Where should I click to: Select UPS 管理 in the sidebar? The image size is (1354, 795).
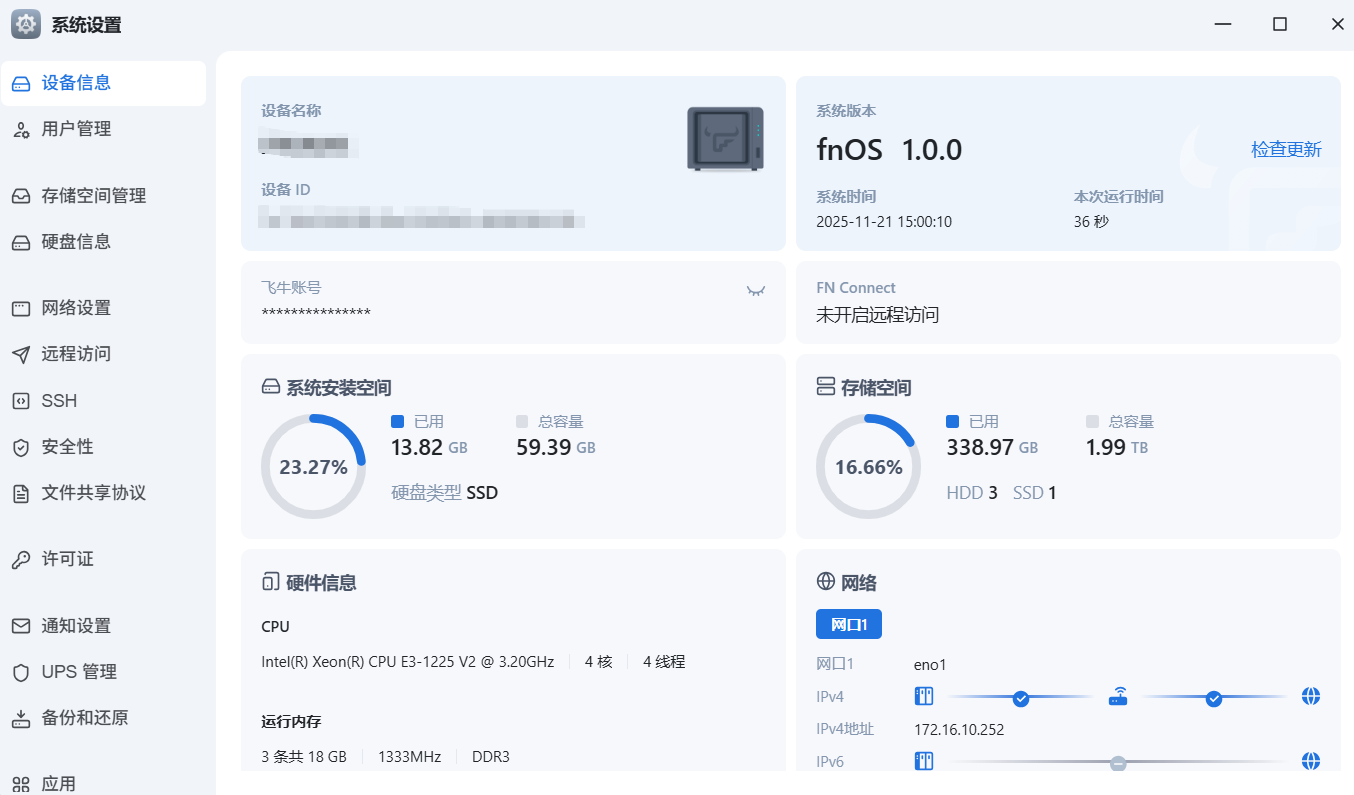click(x=104, y=672)
